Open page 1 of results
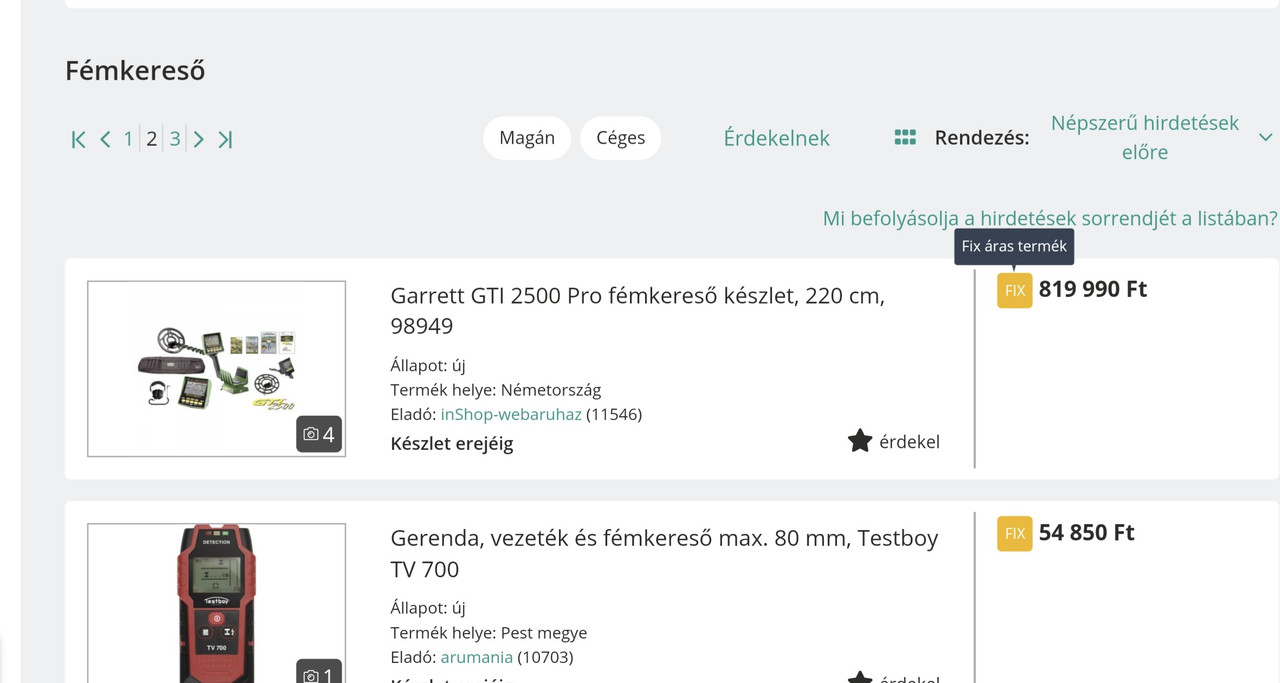The width and height of the screenshot is (1280, 683). pos(128,139)
